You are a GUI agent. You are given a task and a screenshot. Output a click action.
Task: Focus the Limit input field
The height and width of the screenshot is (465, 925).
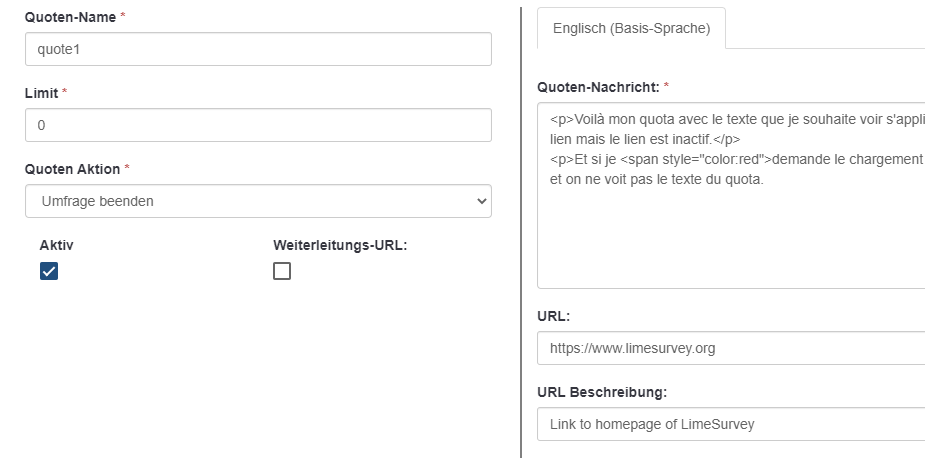[258, 125]
